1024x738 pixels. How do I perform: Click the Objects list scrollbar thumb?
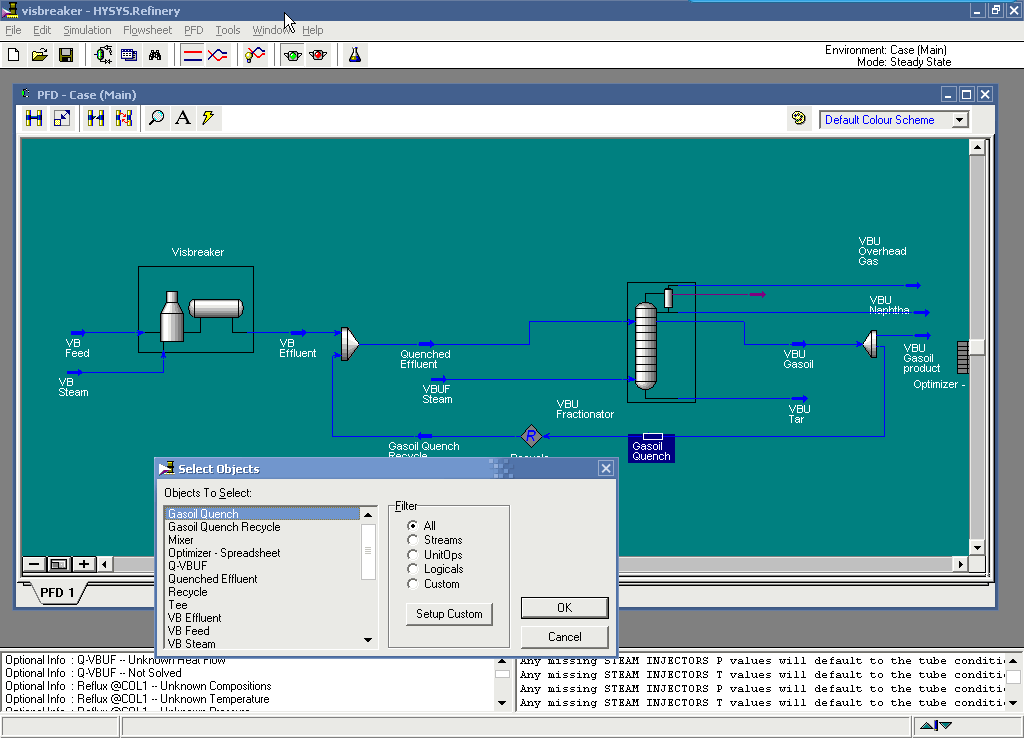tap(368, 551)
